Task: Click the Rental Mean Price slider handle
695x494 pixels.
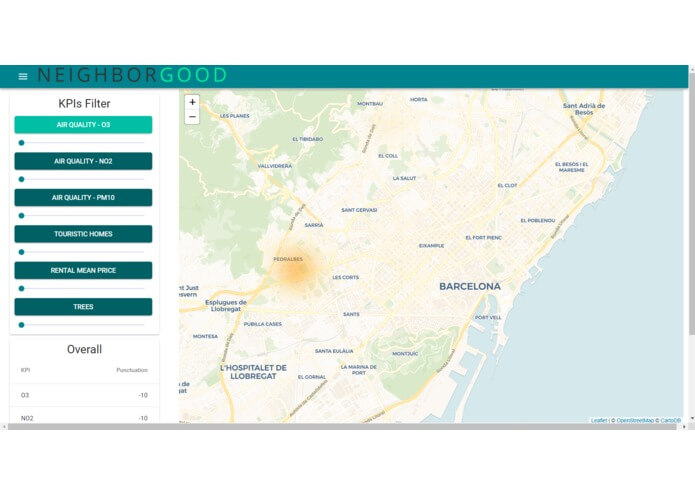Action: (x=21, y=288)
